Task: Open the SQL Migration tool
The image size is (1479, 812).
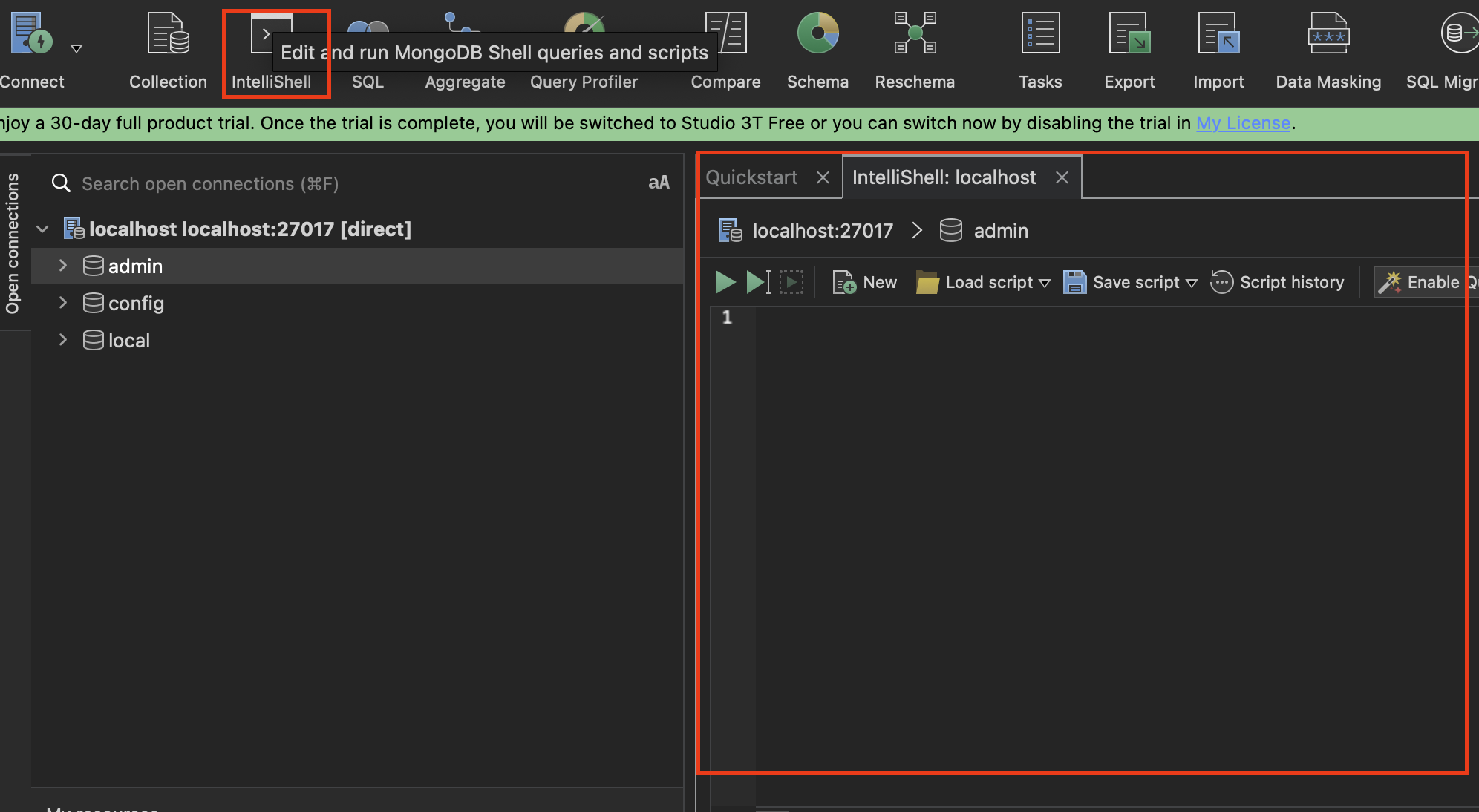Action: pyautogui.click(x=1442, y=50)
